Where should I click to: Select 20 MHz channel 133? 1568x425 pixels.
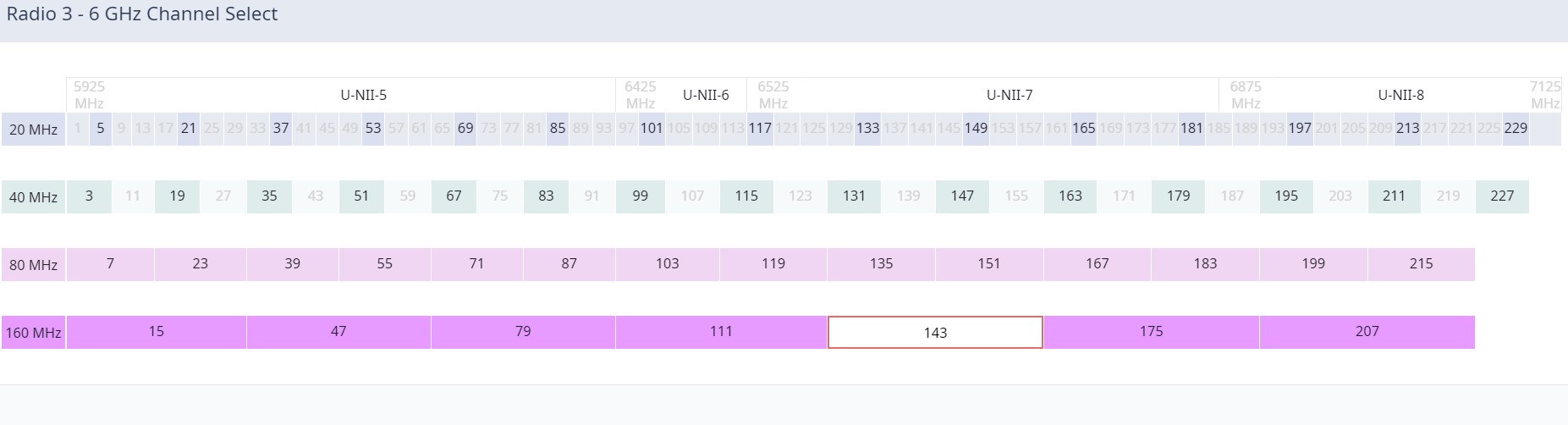pos(867,129)
